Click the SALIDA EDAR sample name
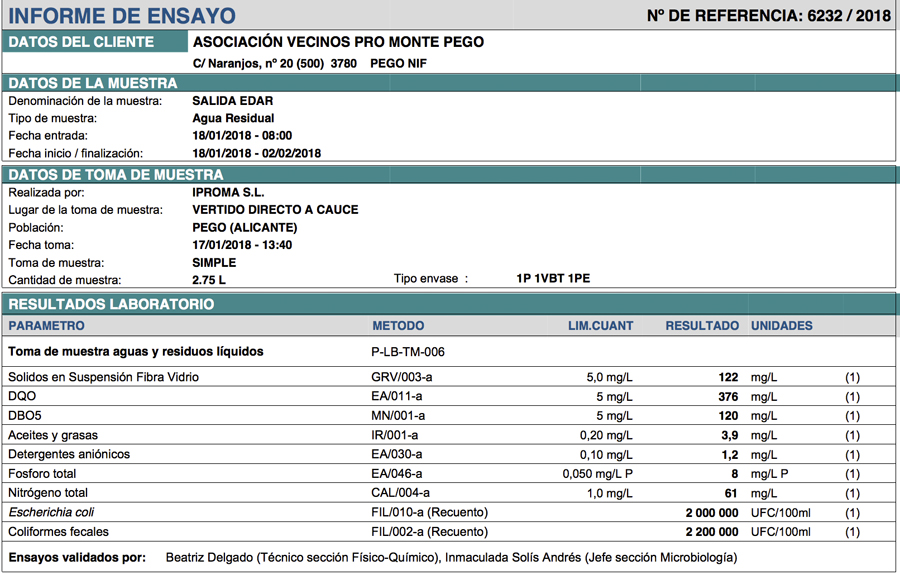The height and width of the screenshot is (575, 900). tap(232, 101)
